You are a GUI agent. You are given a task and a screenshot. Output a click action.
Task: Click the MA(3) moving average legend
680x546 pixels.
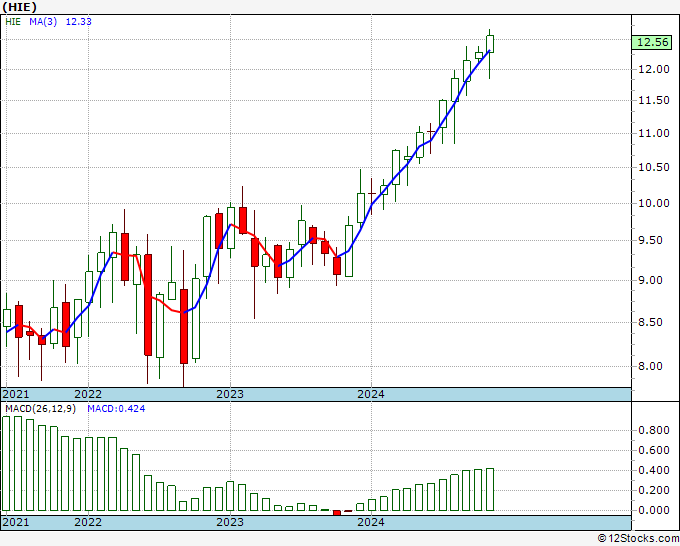(43, 22)
